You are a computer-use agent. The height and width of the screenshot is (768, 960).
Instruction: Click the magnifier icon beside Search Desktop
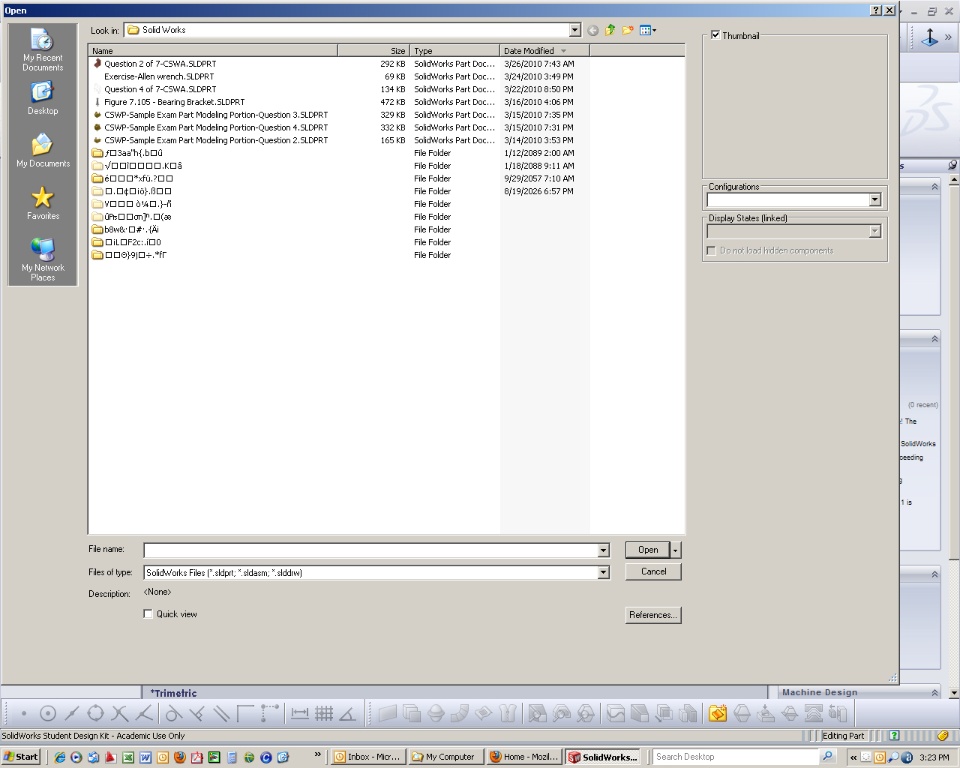pyautogui.click(x=827, y=756)
